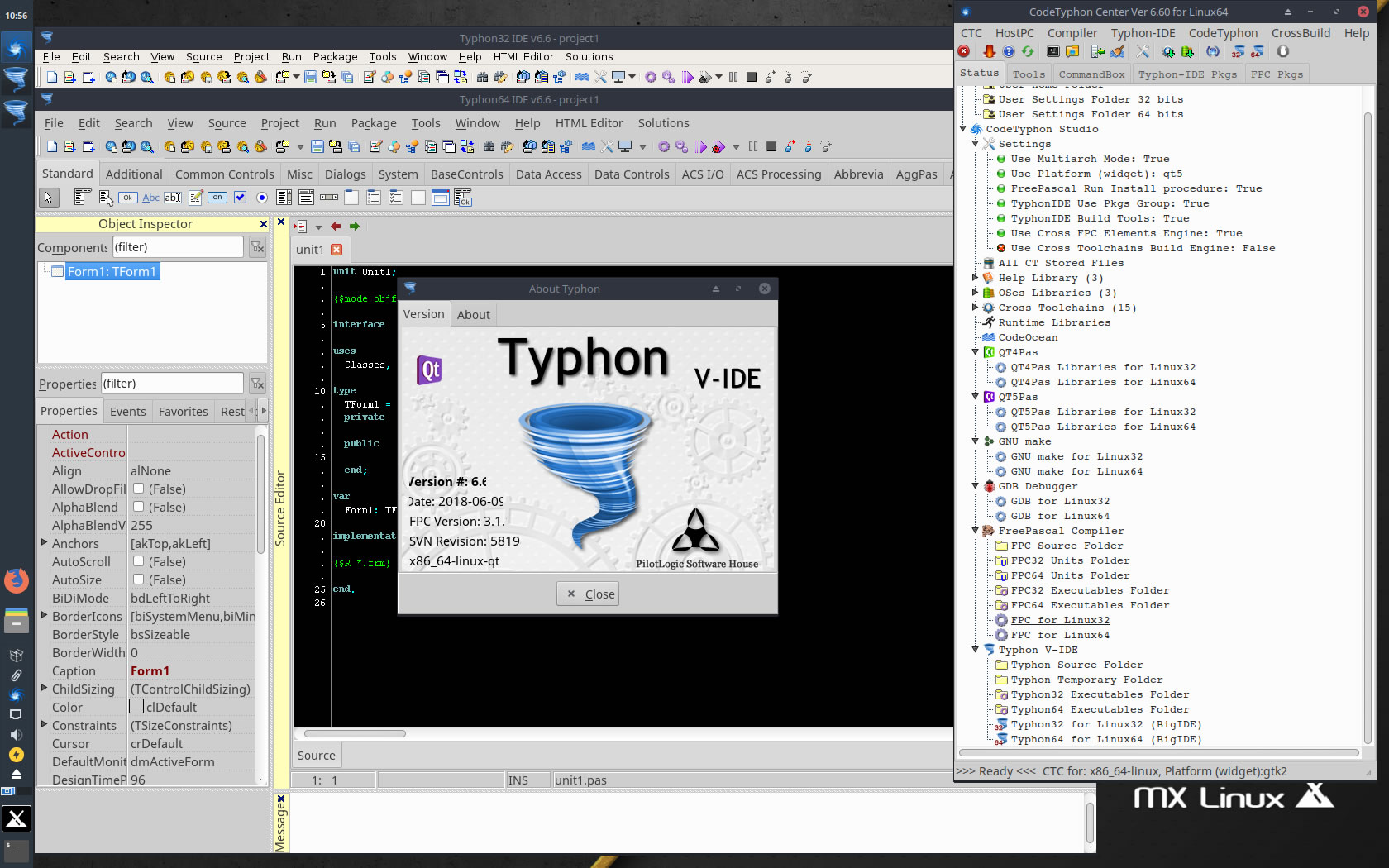The width and height of the screenshot is (1389, 868).
Task: Click green Run arrow in Typhon64 toolbar
Action: (x=701, y=147)
